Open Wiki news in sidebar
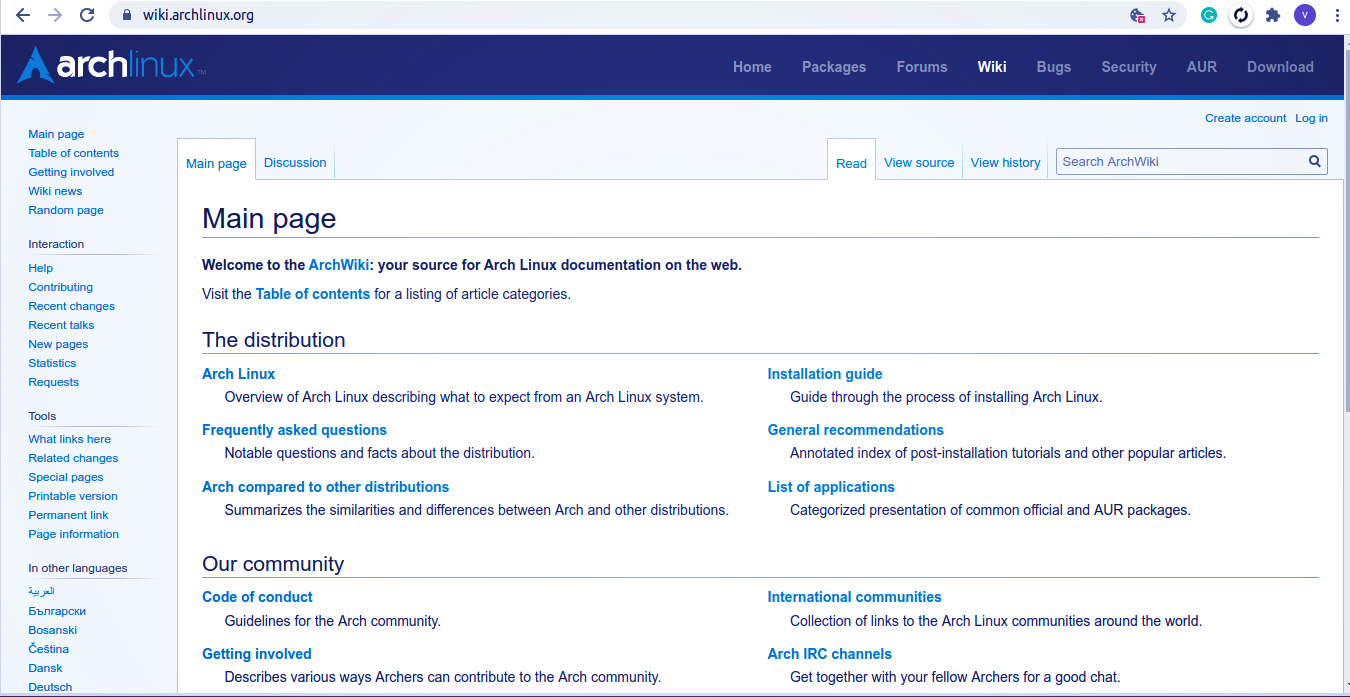This screenshot has width=1350, height=697. coord(55,191)
